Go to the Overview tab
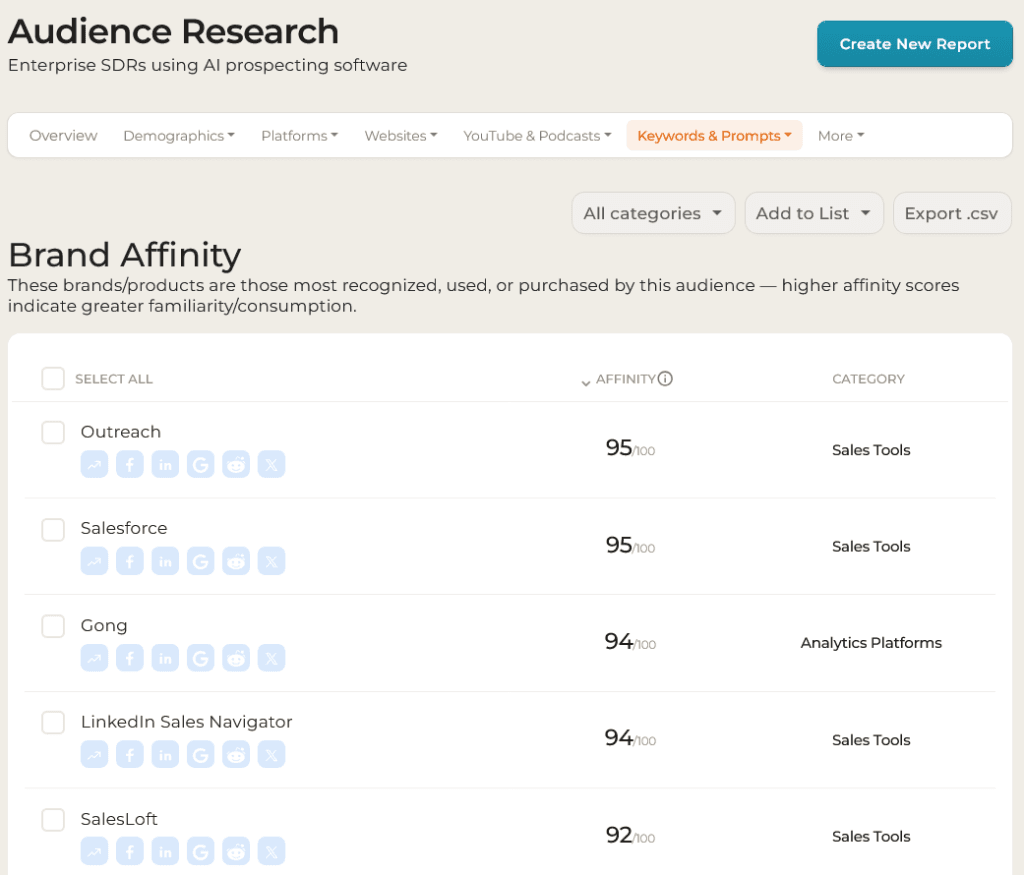 coord(63,136)
